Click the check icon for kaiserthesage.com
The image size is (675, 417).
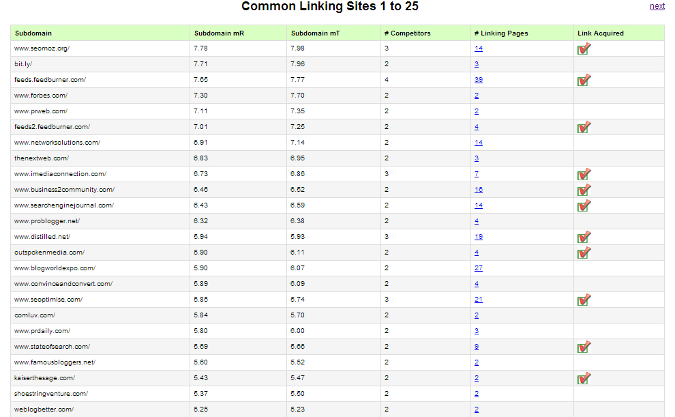coord(584,378)
